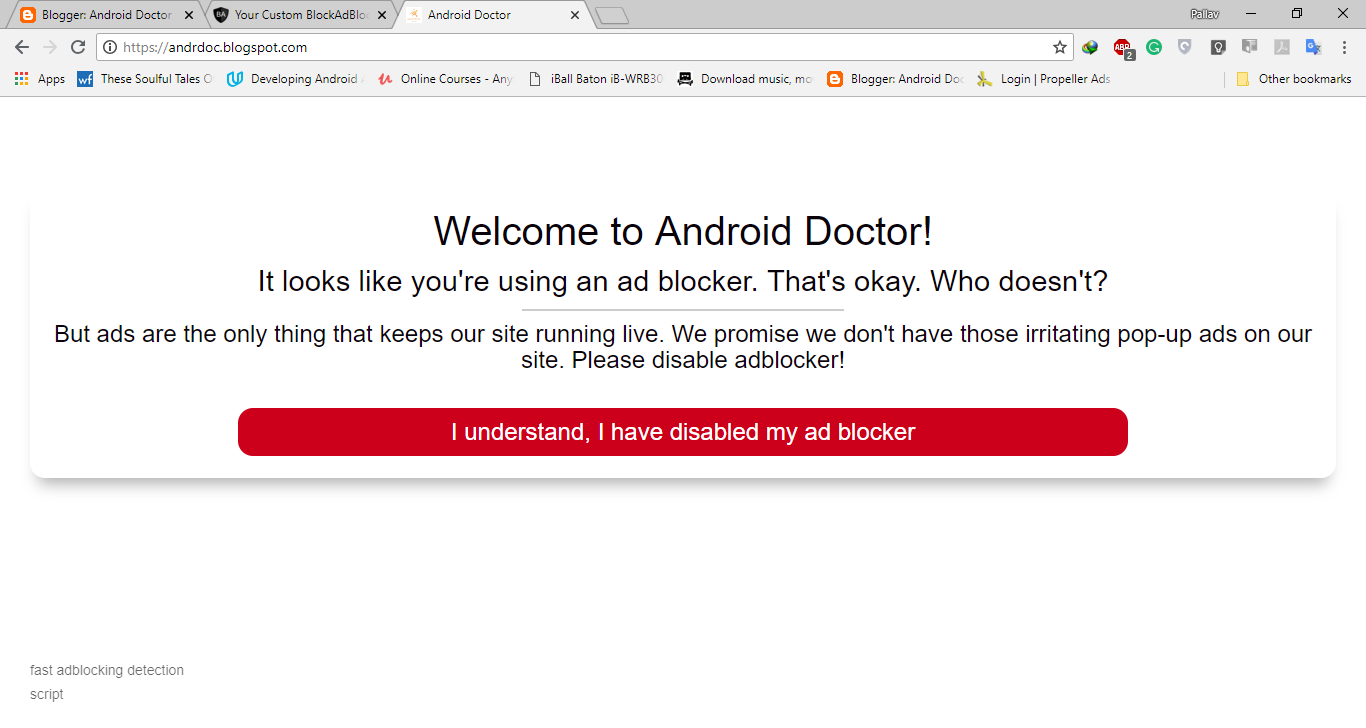
Task: Click the light bulb extension icon
Action: coord(1218,47)
